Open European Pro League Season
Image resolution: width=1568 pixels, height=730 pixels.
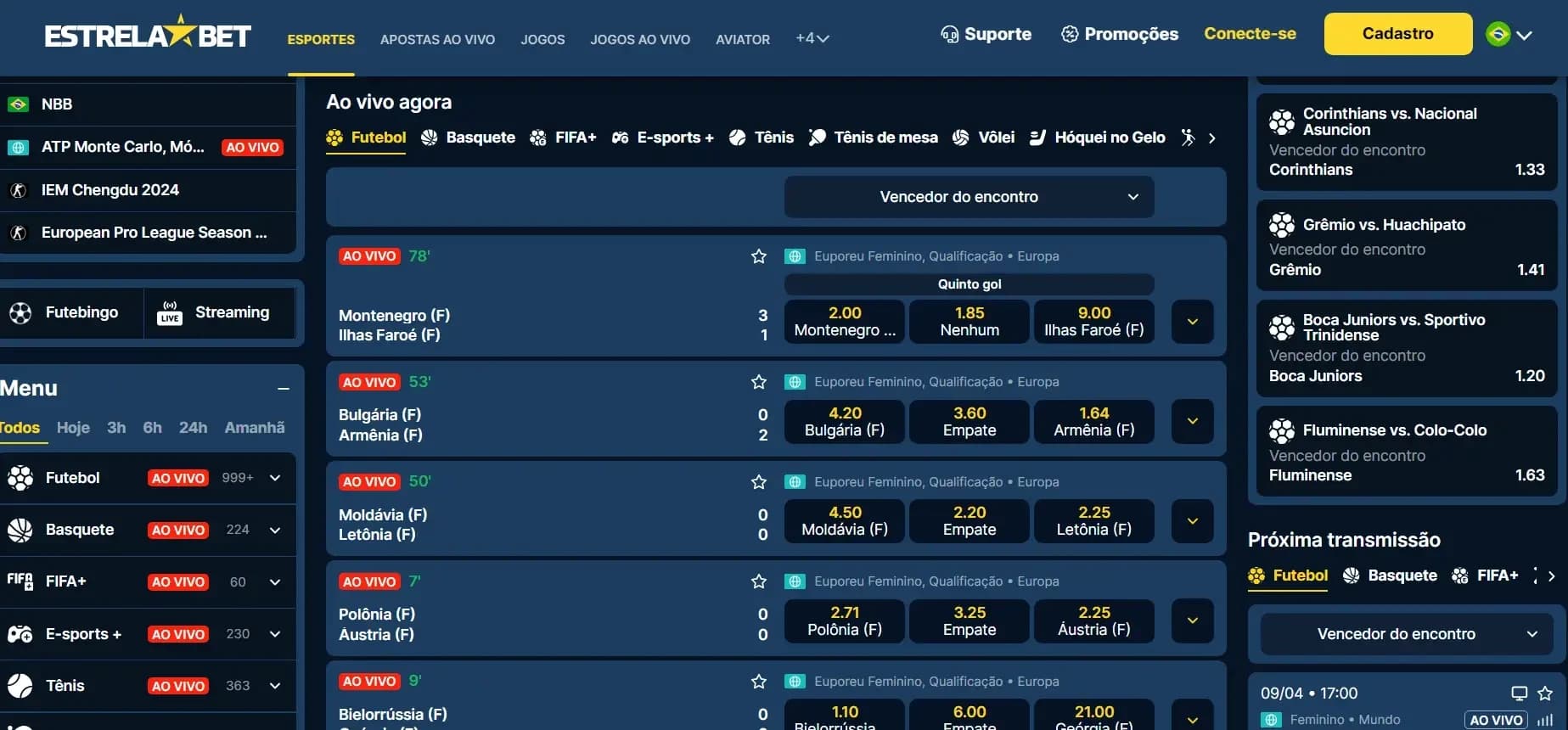tap(148, 233)
